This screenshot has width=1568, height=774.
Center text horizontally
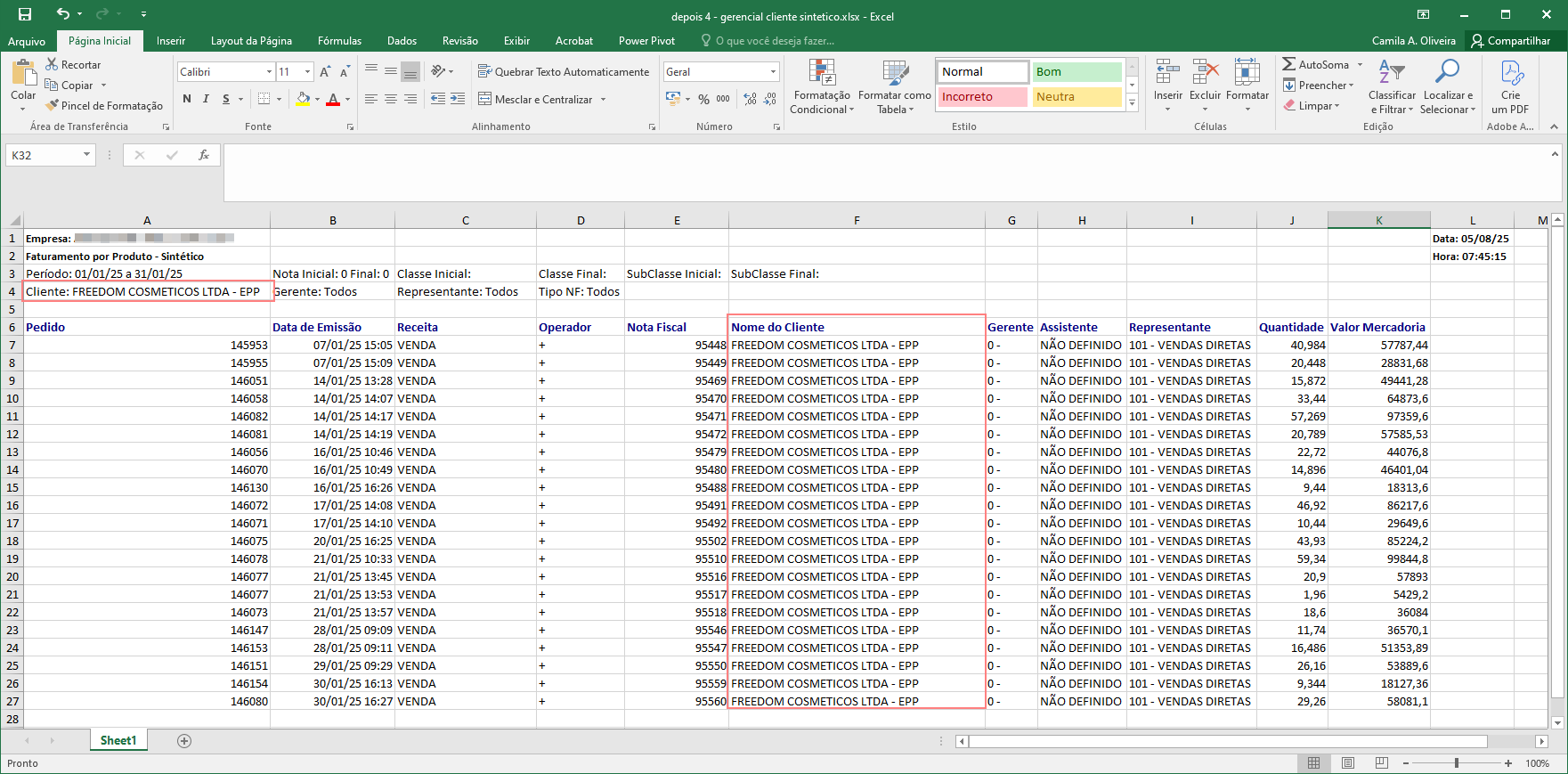tap(391, 99)
